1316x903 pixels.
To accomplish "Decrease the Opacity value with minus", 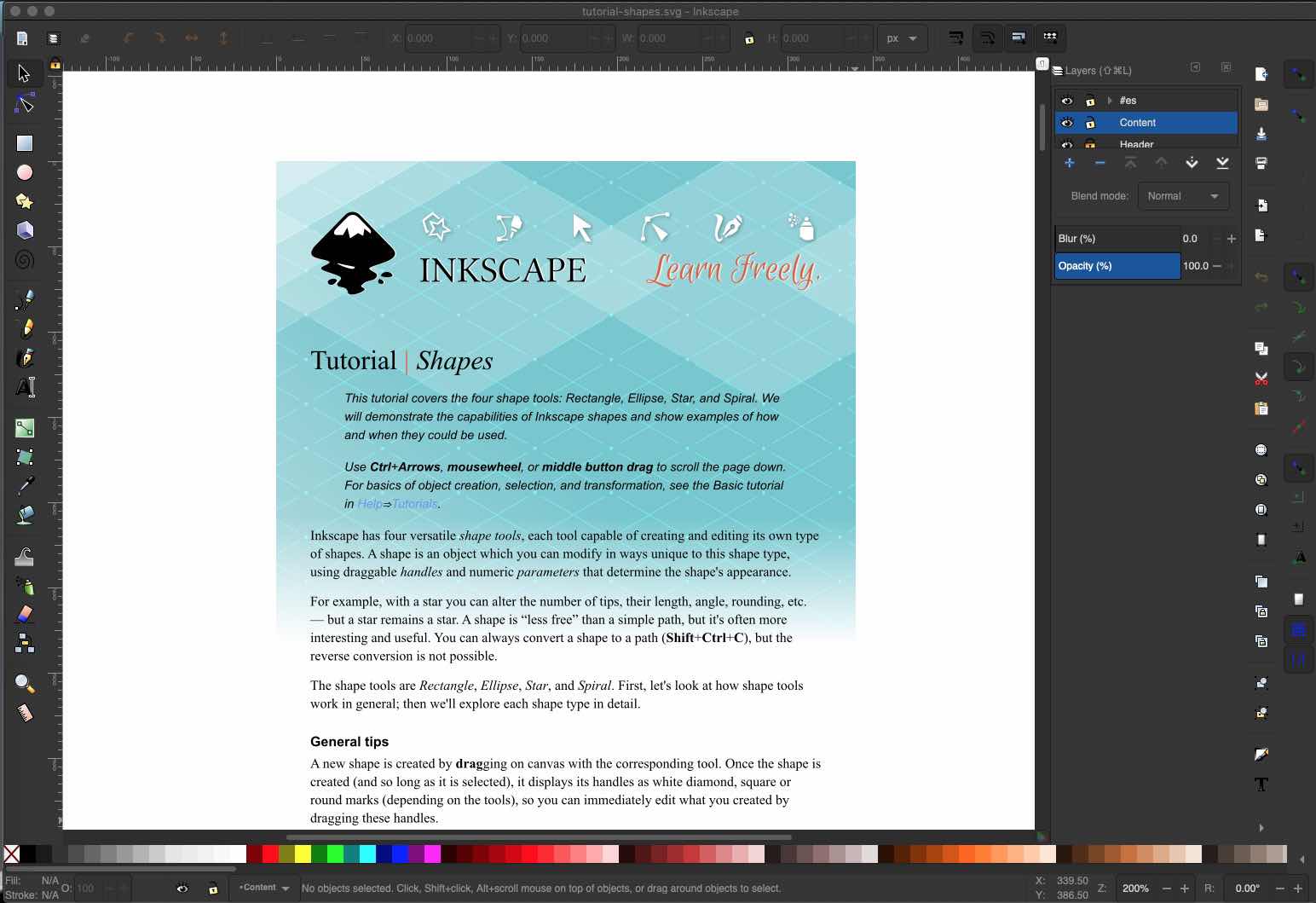I will coord(1217,266).
